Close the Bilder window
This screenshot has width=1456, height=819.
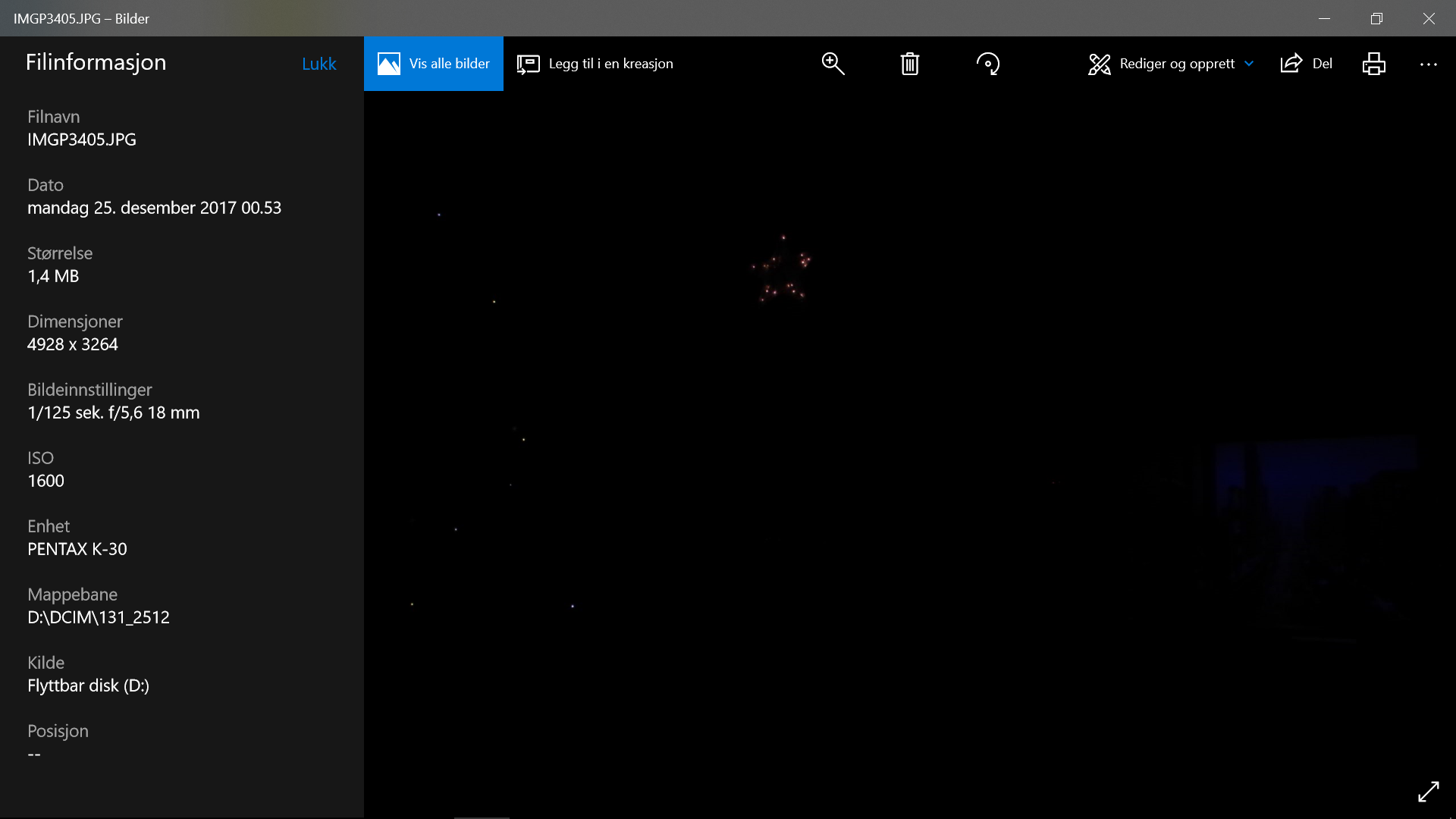click(1429, 18)
